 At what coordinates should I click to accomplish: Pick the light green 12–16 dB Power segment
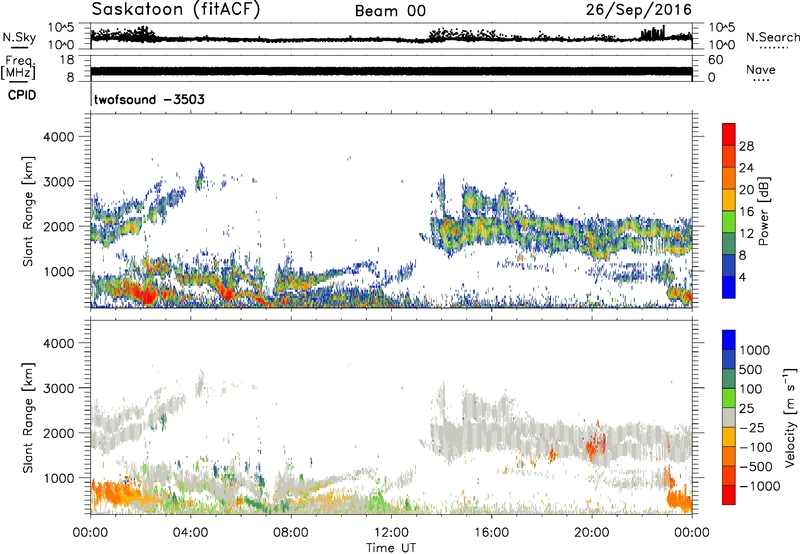pyautogui.click(x=729, y=221)
